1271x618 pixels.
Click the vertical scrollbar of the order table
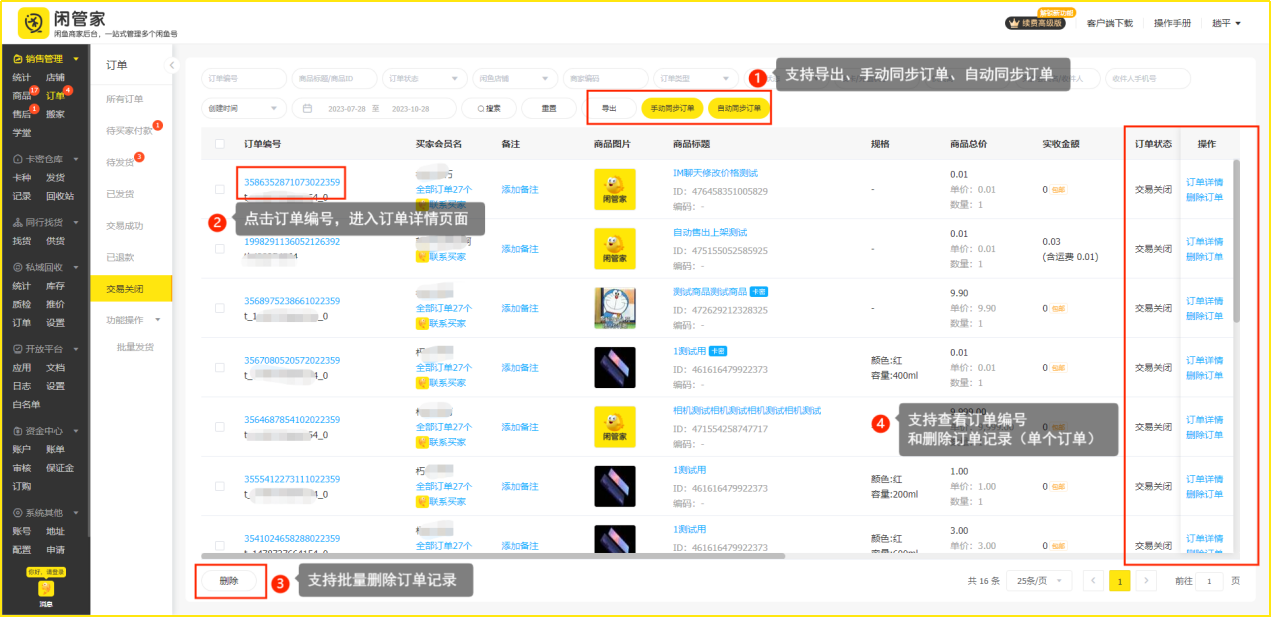click(1237, 240)
